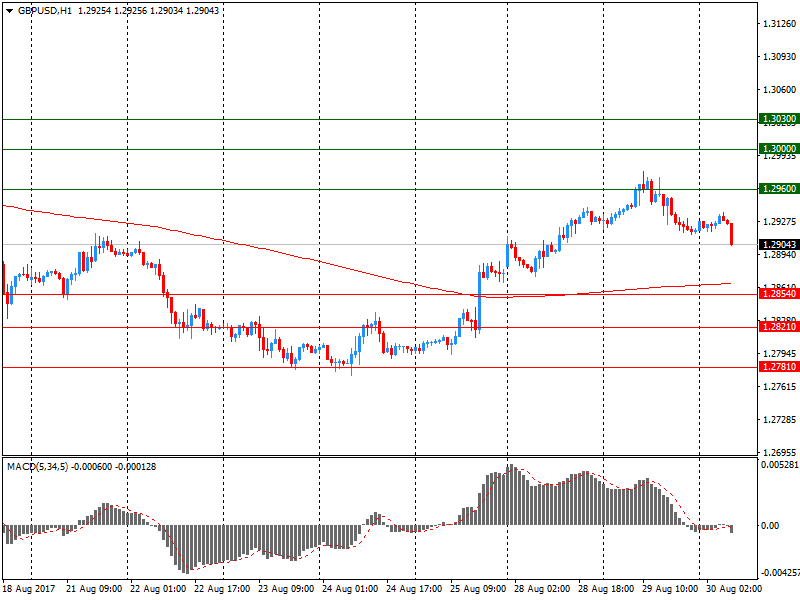Click the 29 Aug 10:00 time label
This screenshot has height=600, width=800.
click(670, 589)
